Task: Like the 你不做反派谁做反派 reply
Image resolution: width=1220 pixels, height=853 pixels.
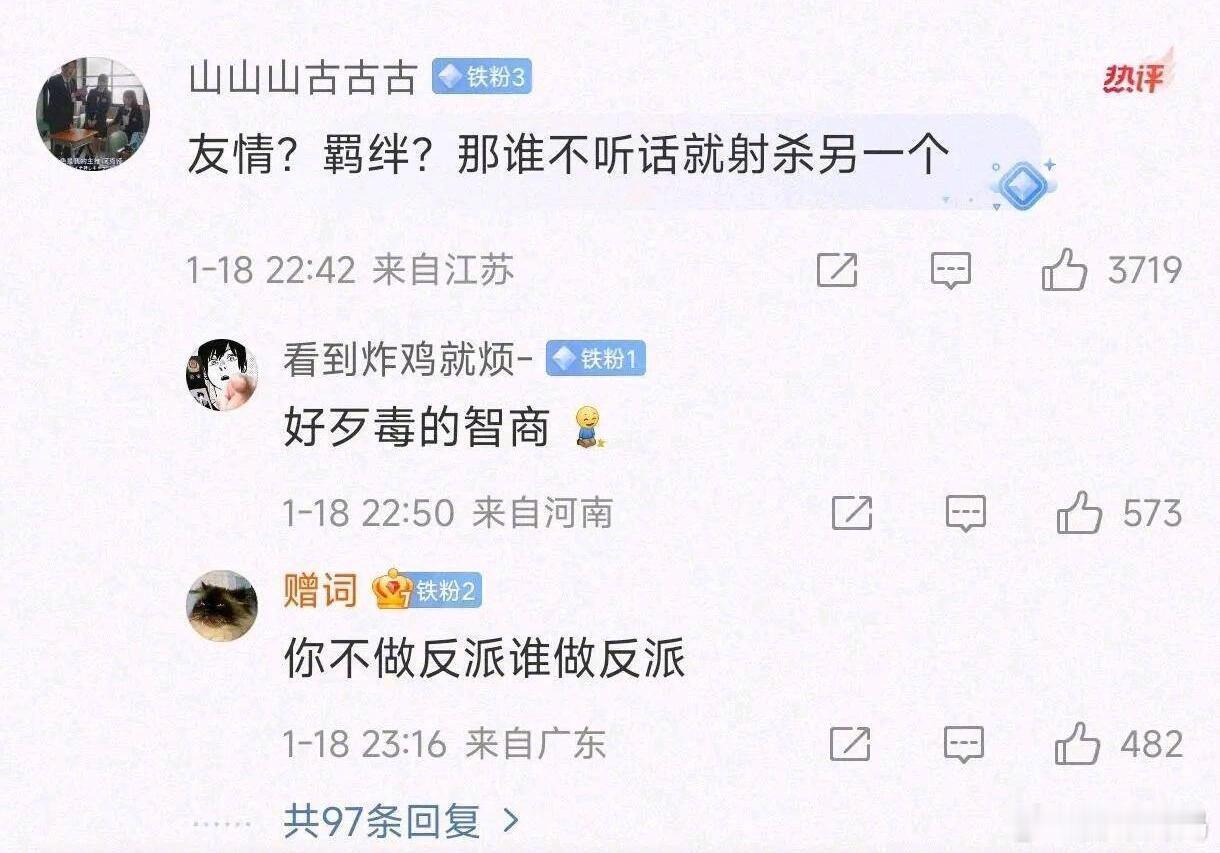Action: [1078, 744]
